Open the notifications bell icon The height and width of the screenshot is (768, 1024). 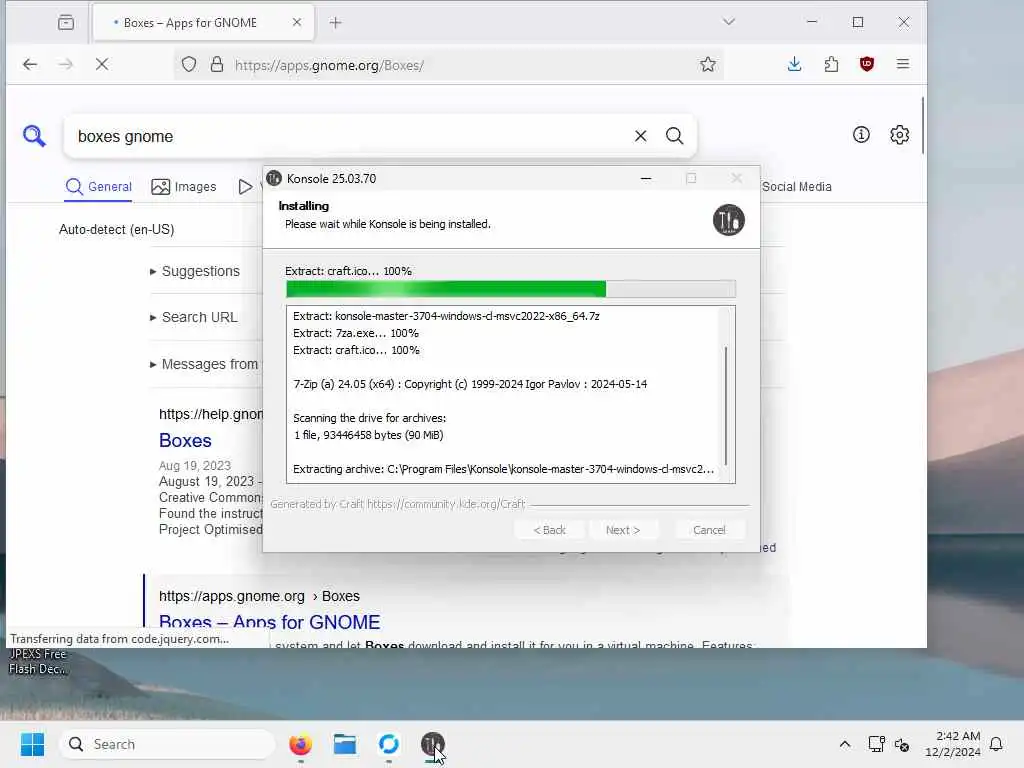[x=996, y=744]
